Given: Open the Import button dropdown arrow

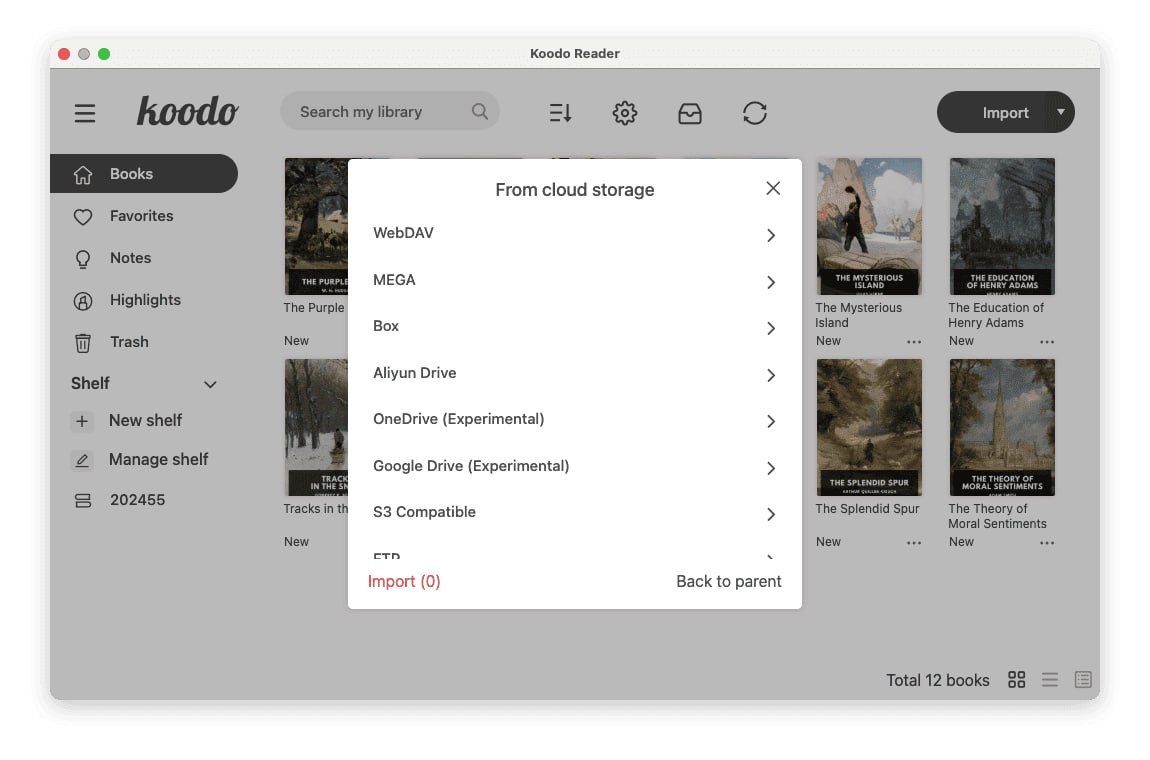Looking at the screenshot, I should coord(1061,112).
